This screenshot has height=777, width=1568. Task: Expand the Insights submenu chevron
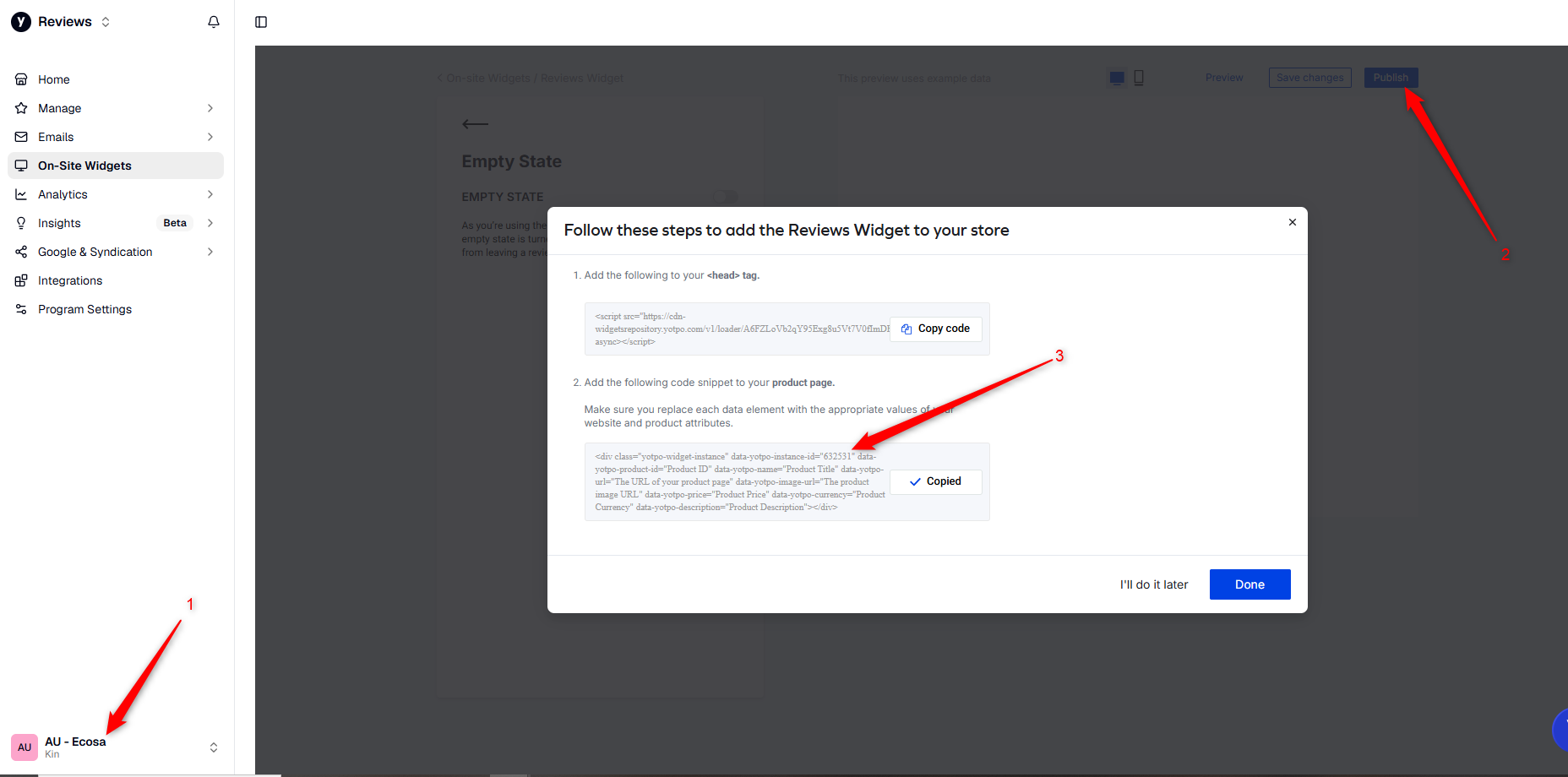(x=210, y=223)
